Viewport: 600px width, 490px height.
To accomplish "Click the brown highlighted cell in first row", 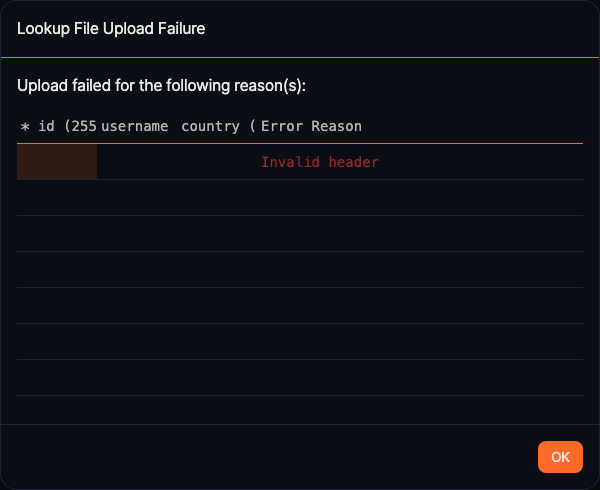I will [x=57, y=162].
